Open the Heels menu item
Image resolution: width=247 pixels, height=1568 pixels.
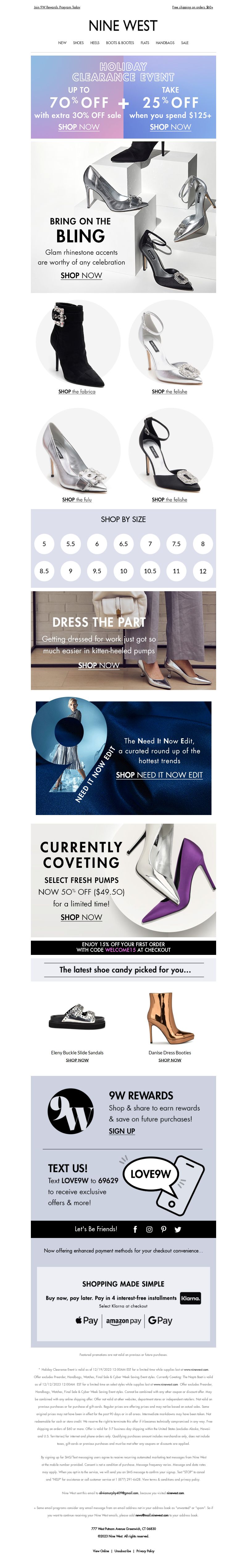point(95,43)
